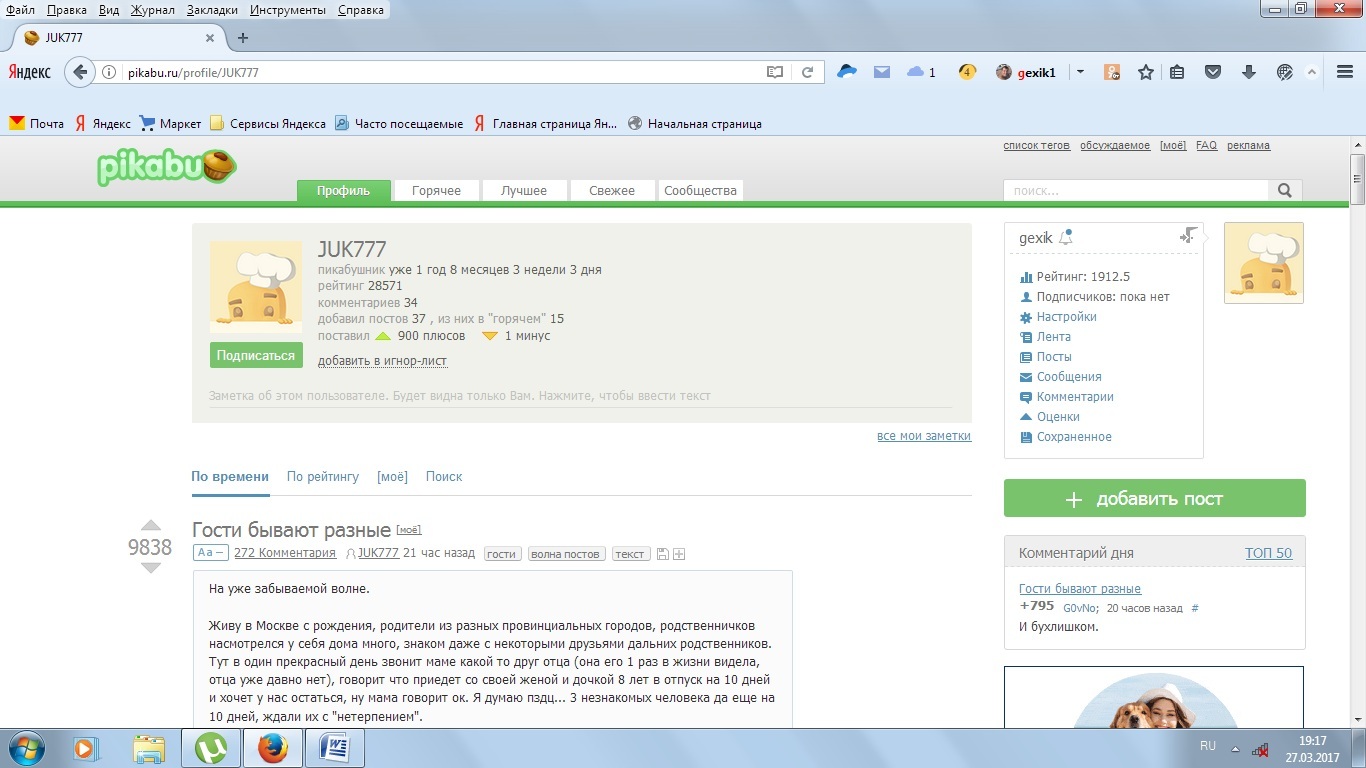The image size is (1366, 768).
Task: Upvote the post Гости бывают разные
Action: click(150, 526)
